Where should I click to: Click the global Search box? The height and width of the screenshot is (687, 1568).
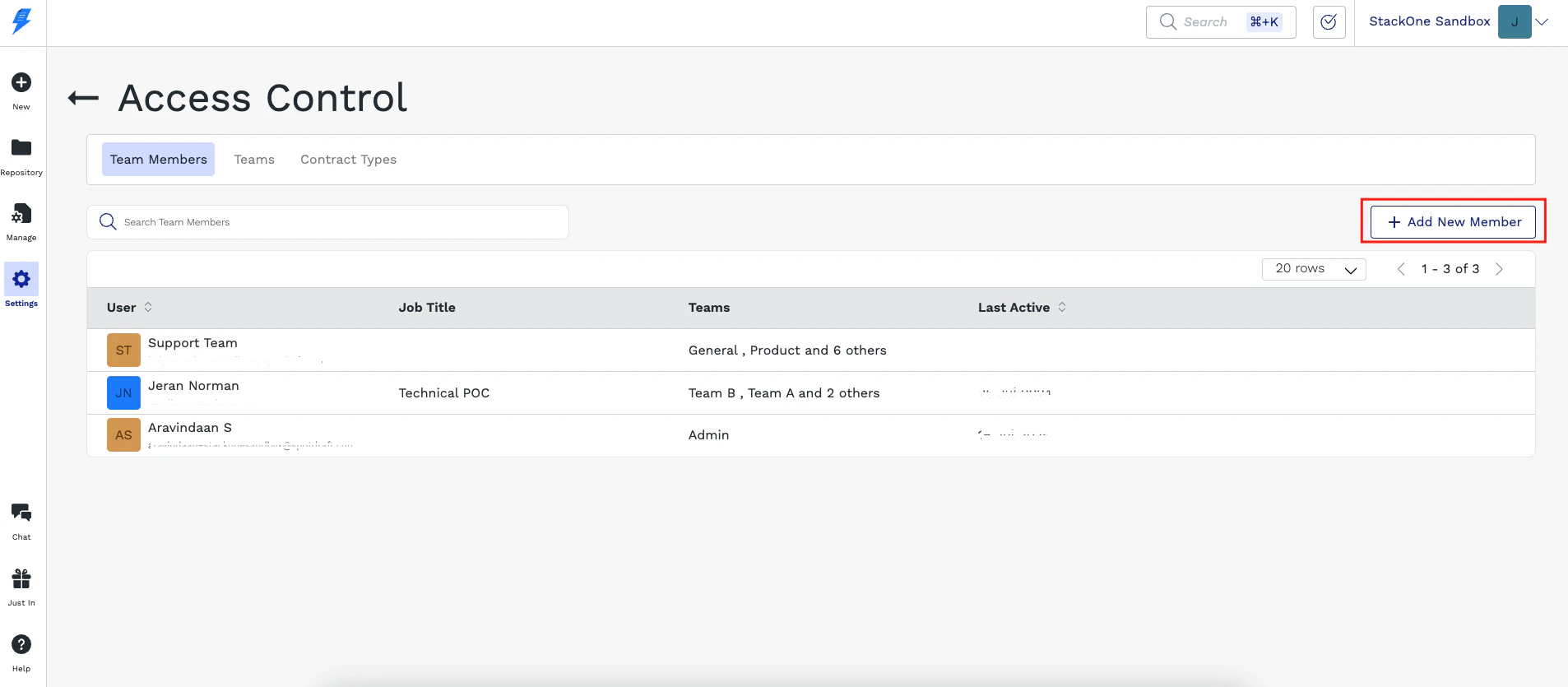(1221, 22)
